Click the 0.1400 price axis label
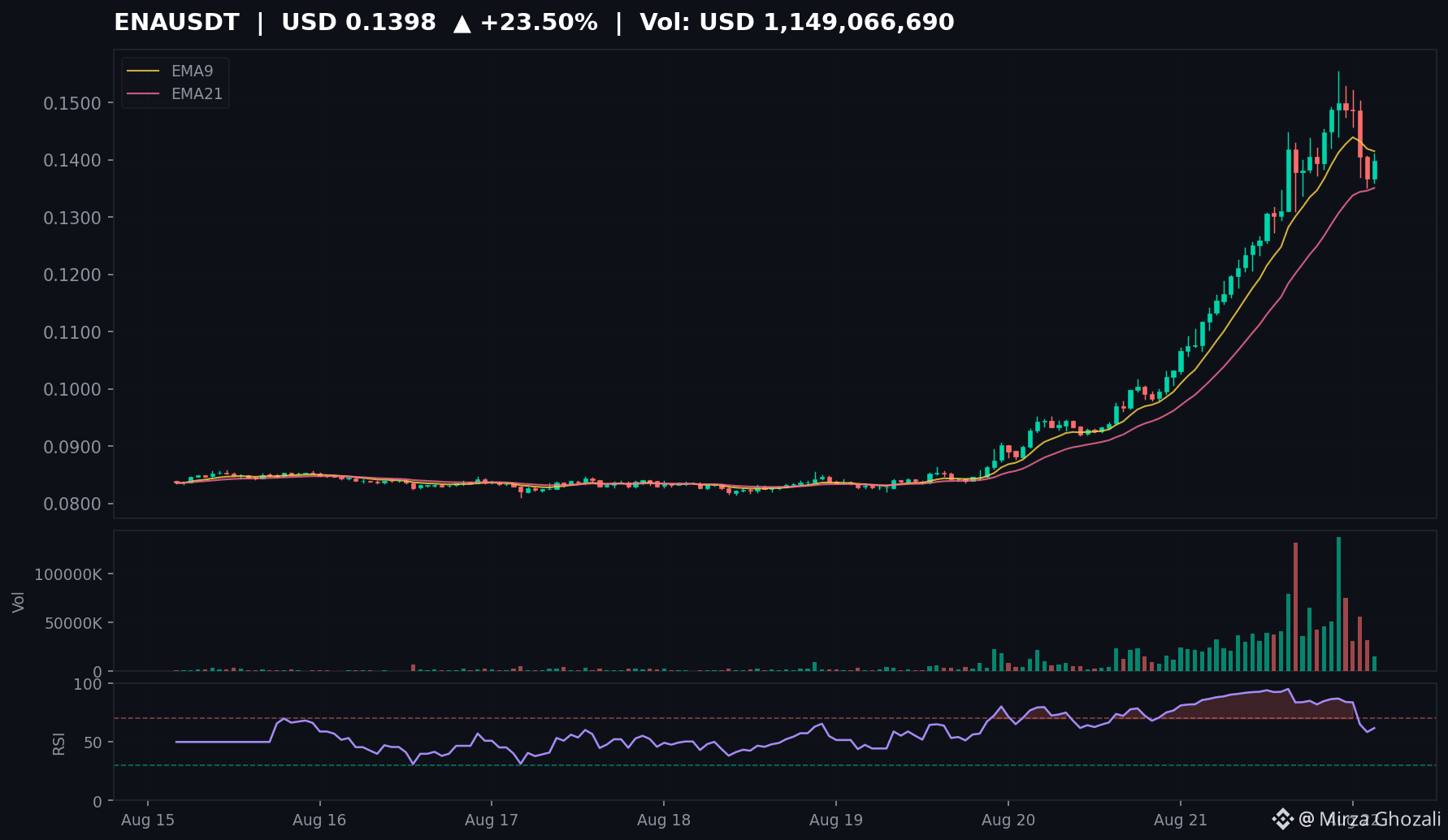The height and width of the screenshot is (840, 1448). tap(72, 161)
